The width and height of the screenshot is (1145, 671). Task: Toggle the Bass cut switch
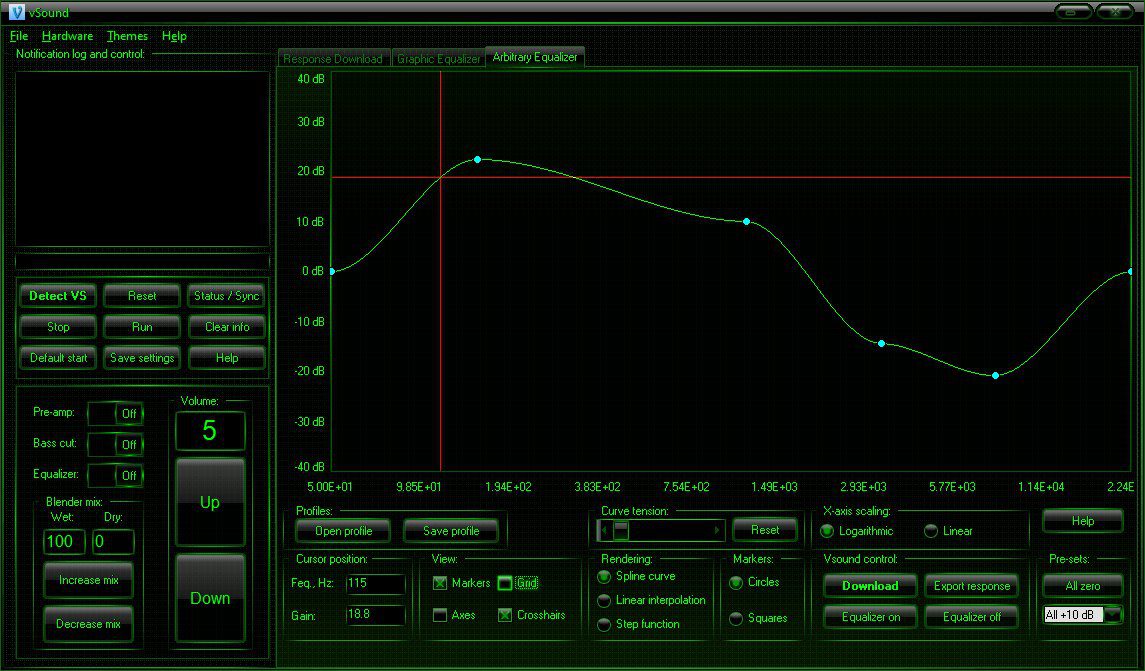[x=115, y=444]
